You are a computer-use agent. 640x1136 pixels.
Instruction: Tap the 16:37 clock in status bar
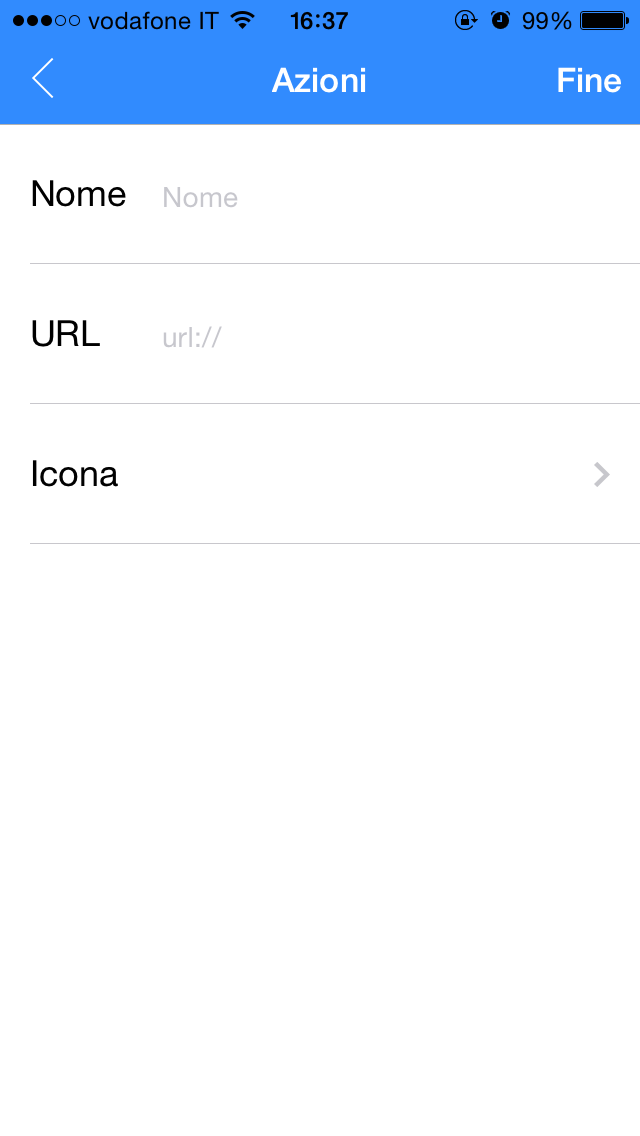click(319, 21)
